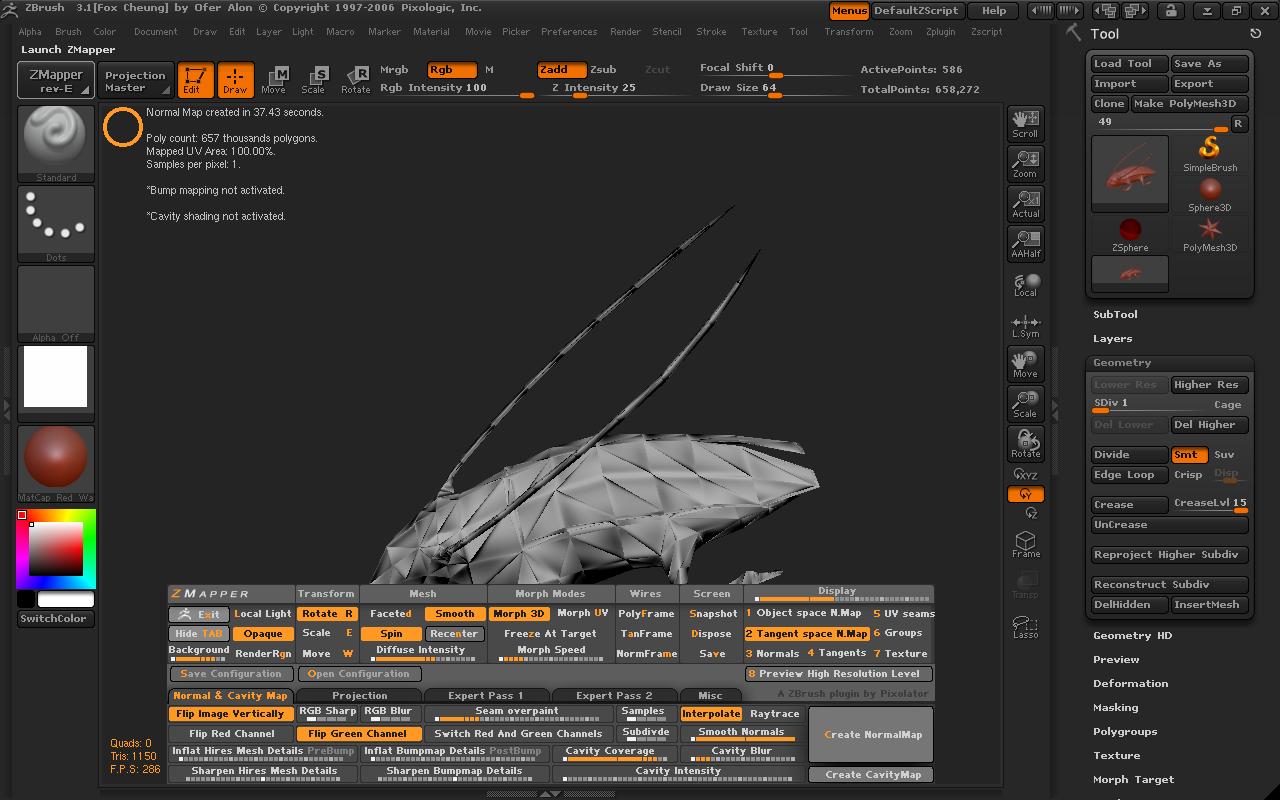Expand the Morph Target section
Screen dimensions: 1280x800
coord(1133,780)
